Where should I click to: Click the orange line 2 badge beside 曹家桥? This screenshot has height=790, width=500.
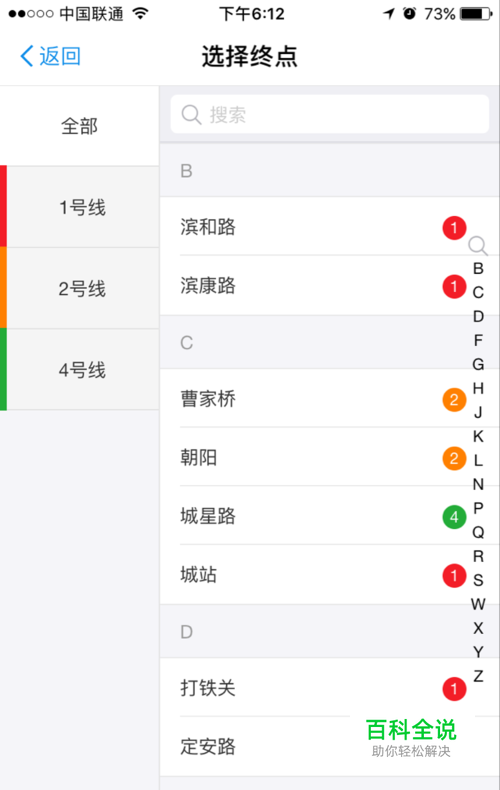pyautogui.click(x=454, y=400)
